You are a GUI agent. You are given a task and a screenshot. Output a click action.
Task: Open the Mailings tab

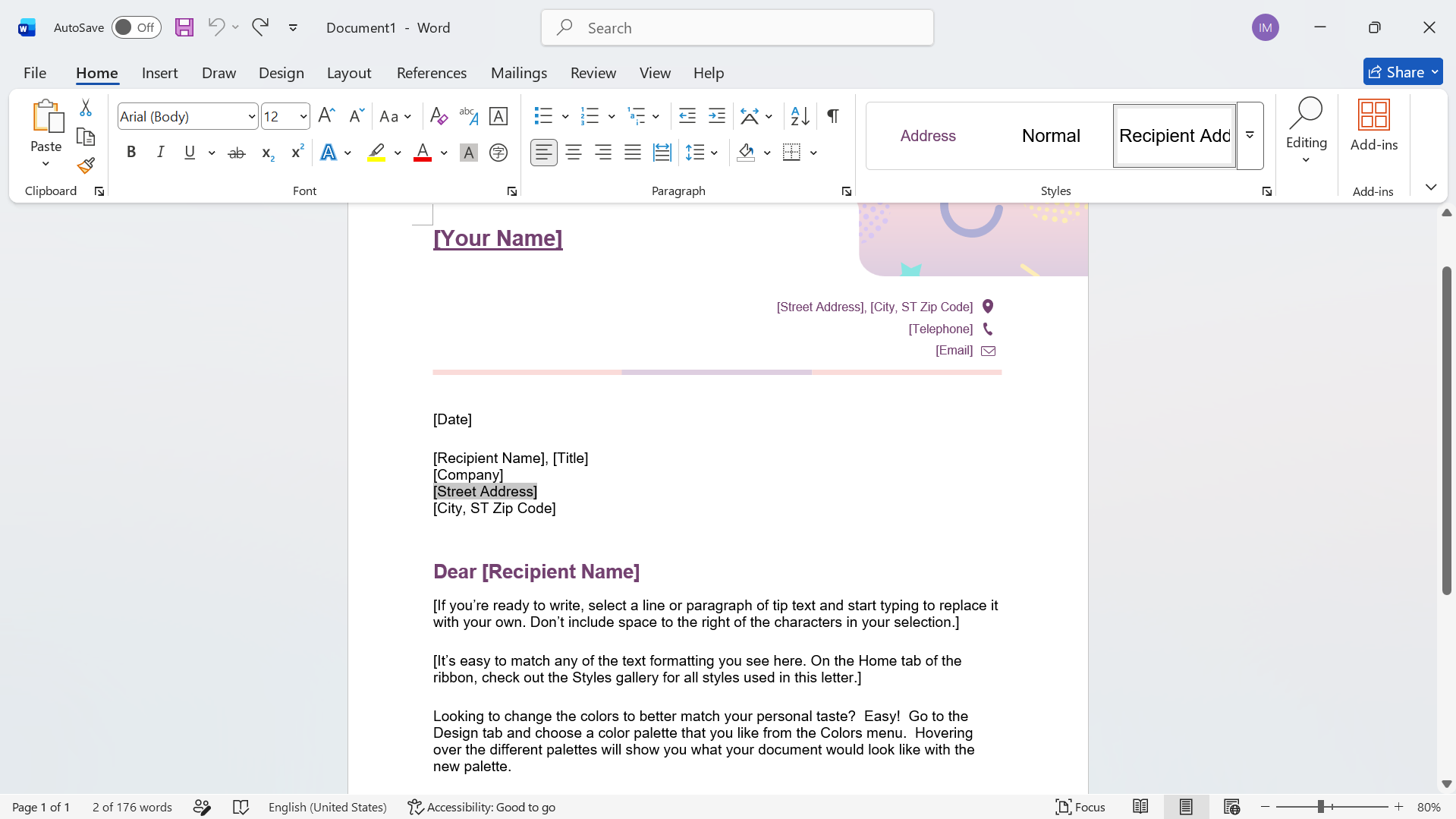pyautogui.click(x=519, y=73)
